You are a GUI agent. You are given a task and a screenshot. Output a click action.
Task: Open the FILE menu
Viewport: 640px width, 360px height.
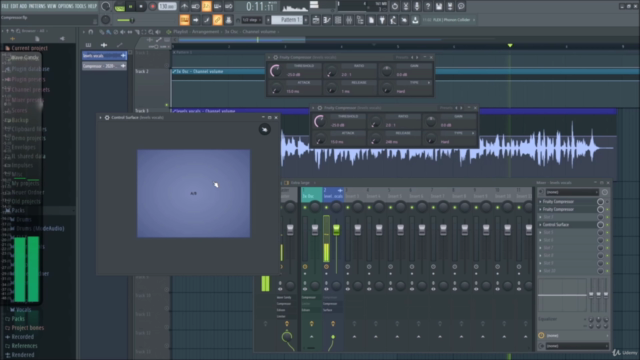[x=5, y=6]
